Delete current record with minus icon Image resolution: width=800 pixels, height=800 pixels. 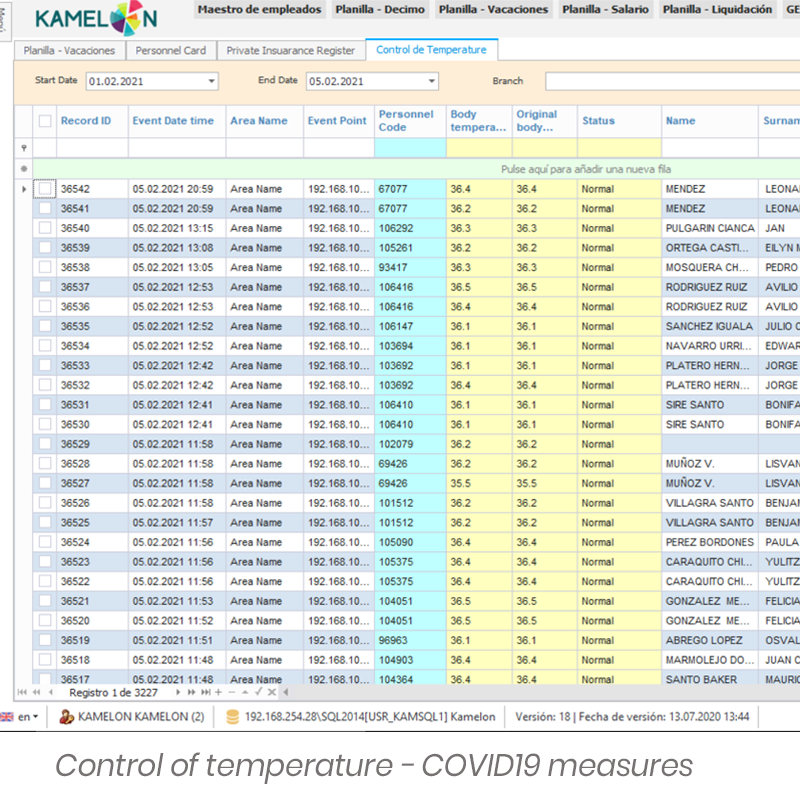[x=232, y=692]
